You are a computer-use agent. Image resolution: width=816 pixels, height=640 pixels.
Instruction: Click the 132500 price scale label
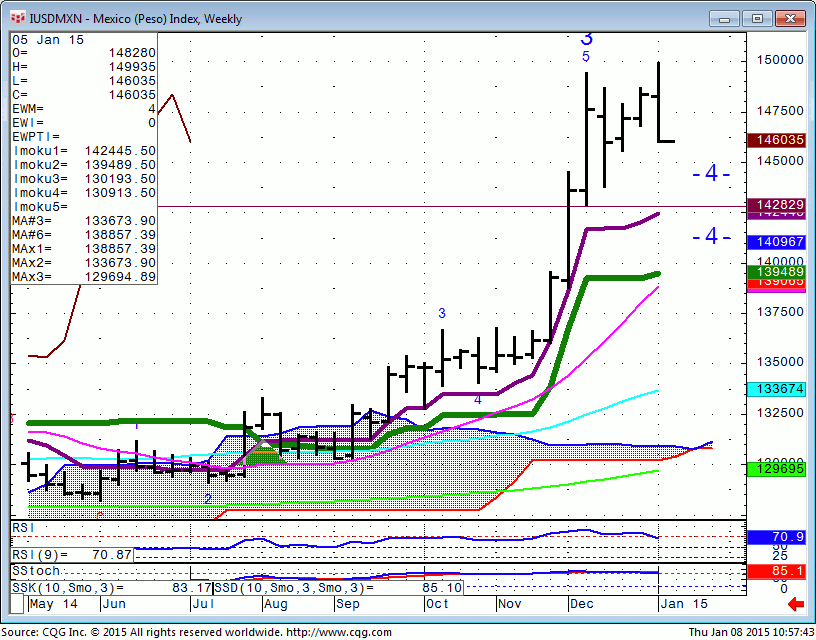(780, 413)
